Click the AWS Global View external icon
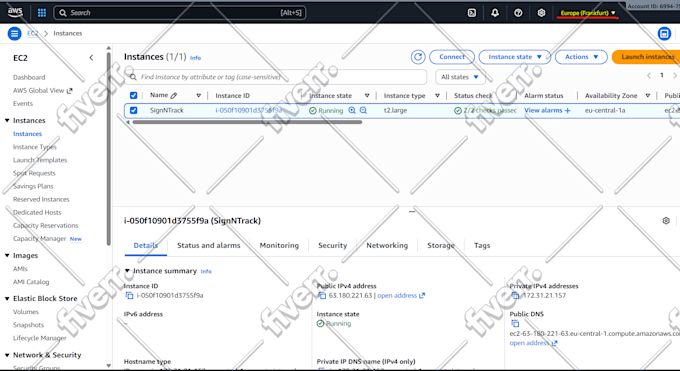The width and height of the screenshot is (680, 371). point(69,91)
